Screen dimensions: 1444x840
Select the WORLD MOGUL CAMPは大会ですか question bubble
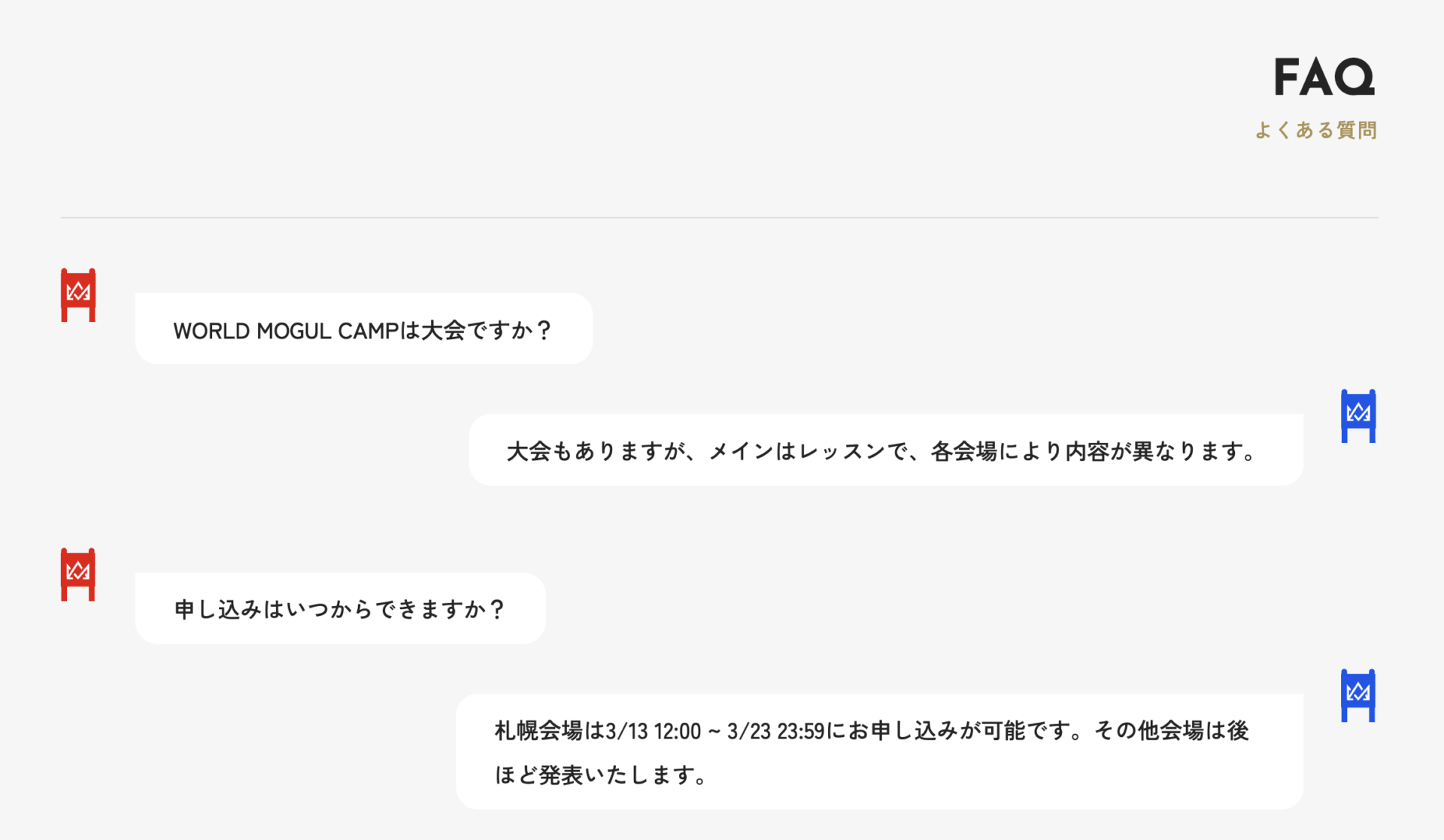tap(363, 329)
